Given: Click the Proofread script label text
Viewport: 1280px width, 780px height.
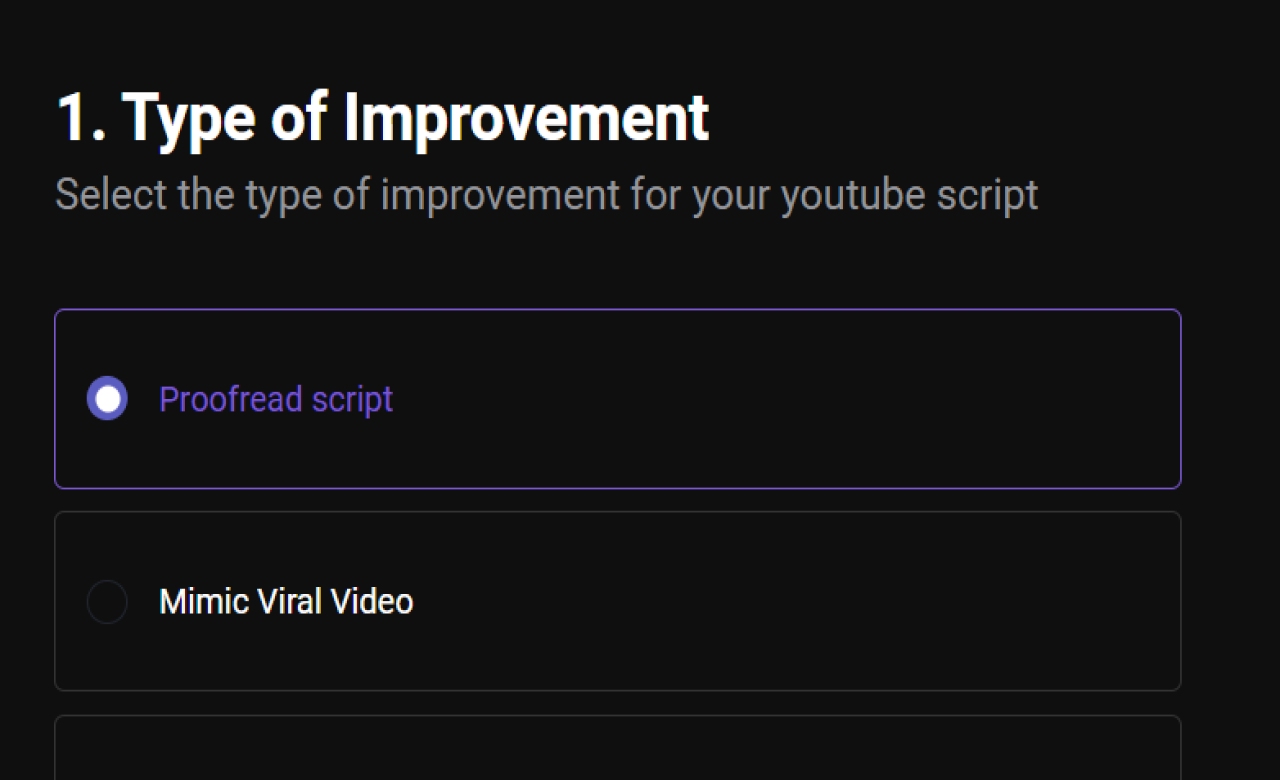Looking at the screenshot, I should click(275, 399).
